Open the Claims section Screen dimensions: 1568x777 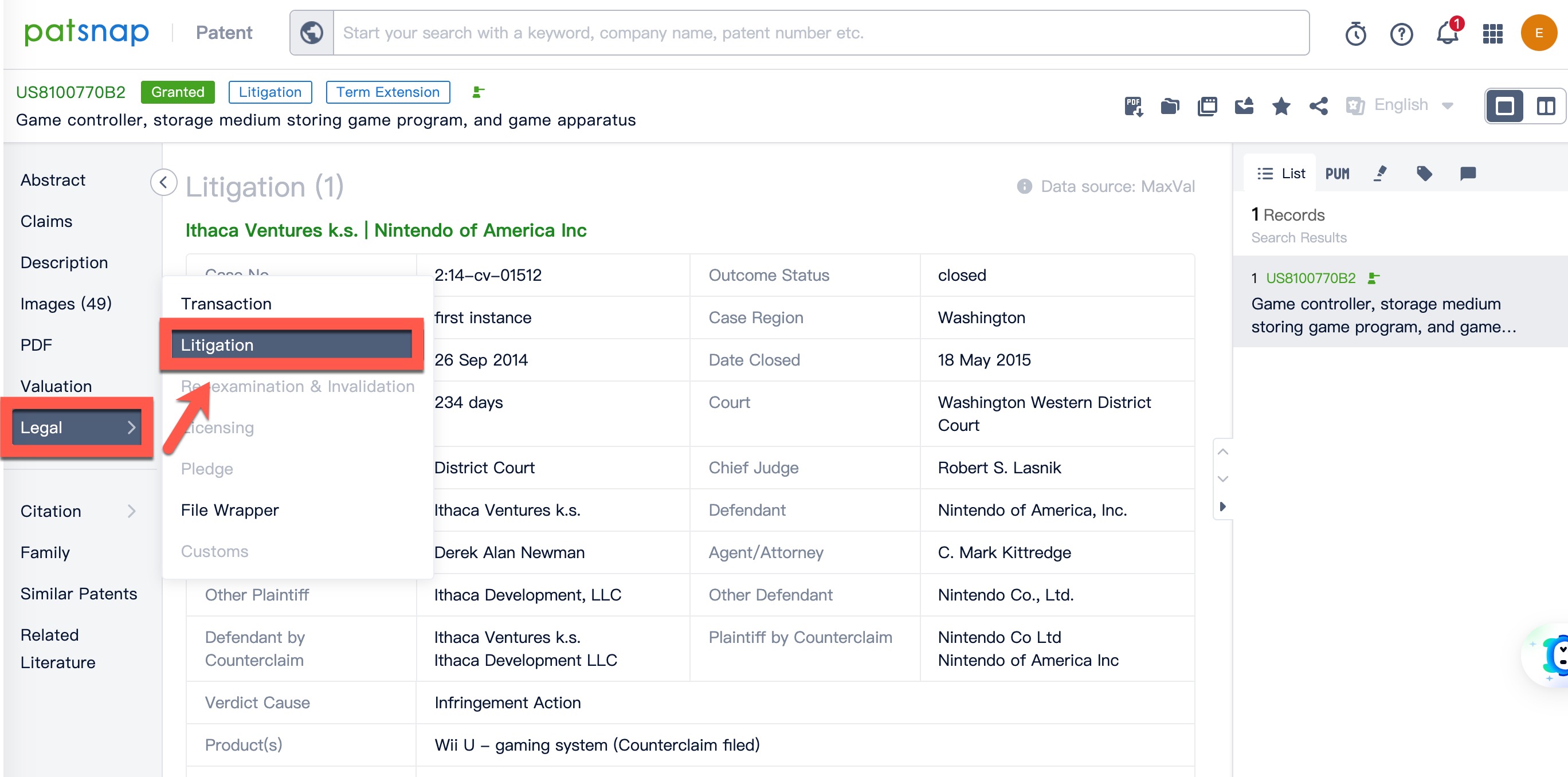[x=46, y=222]
